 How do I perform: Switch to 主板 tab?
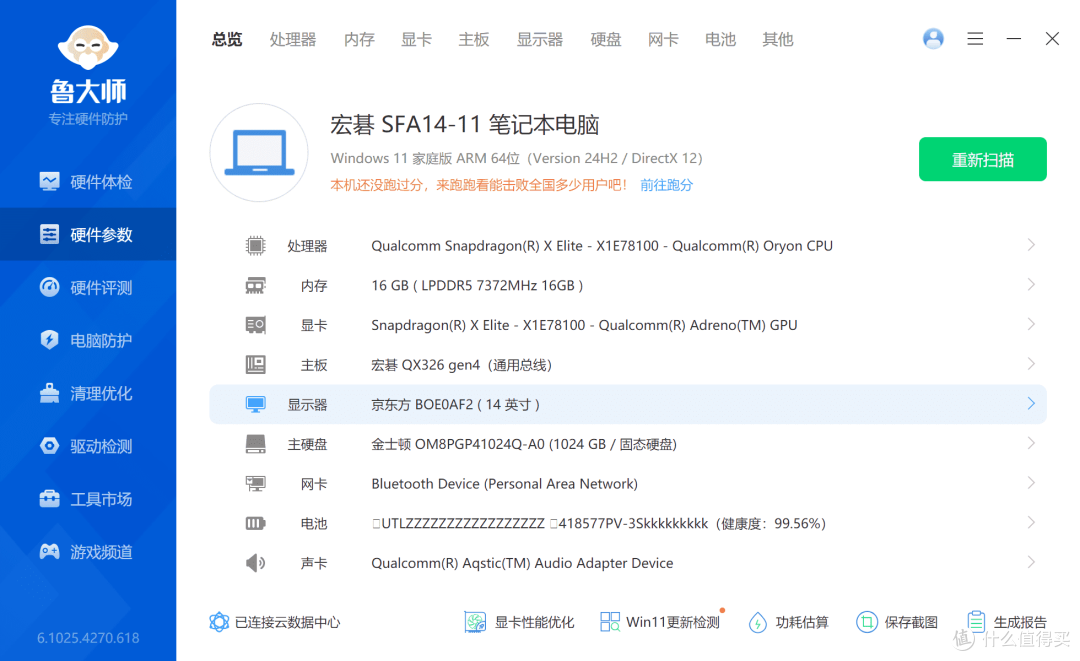pyautogui.click(x=474, y=39)
